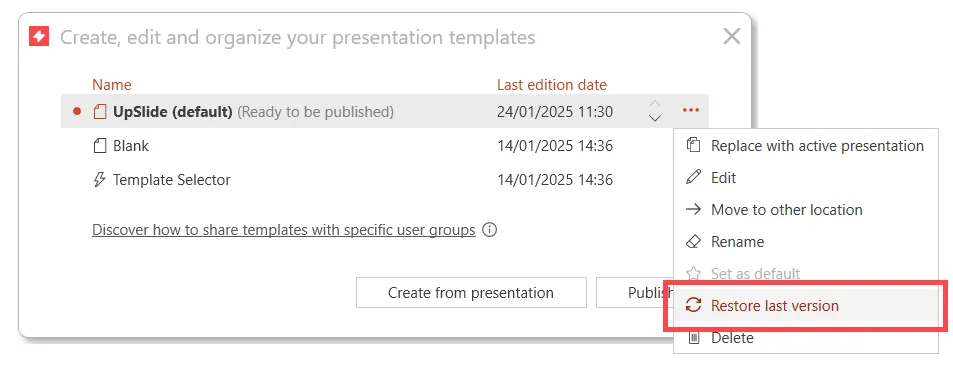The width and height of the screenshot is (953, 367).
Task: Sort by the Last edition date header
Action: (552, 84)
